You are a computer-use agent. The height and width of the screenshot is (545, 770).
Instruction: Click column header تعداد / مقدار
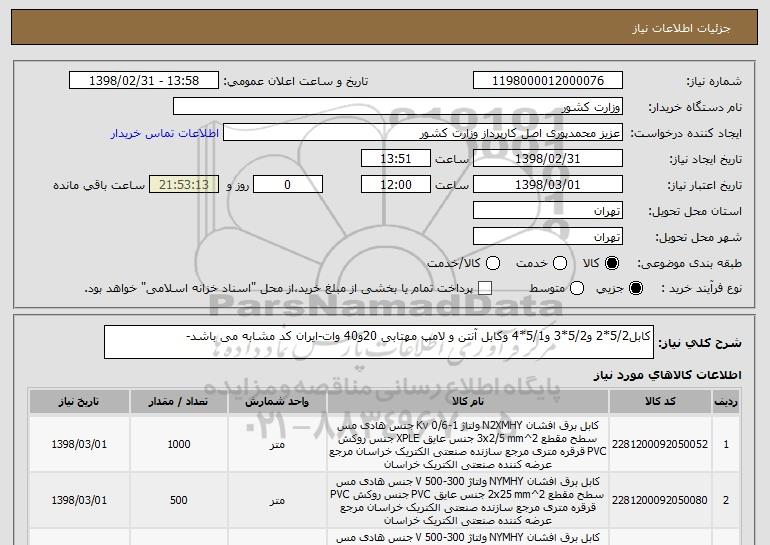point(179,402)
